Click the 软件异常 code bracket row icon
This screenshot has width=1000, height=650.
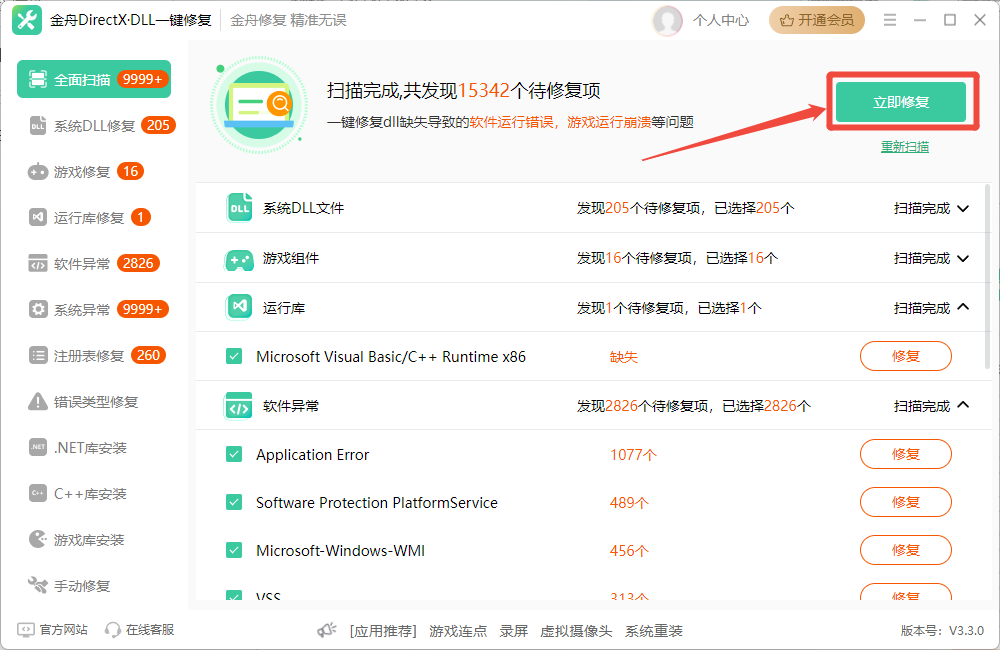pos(239,406)
